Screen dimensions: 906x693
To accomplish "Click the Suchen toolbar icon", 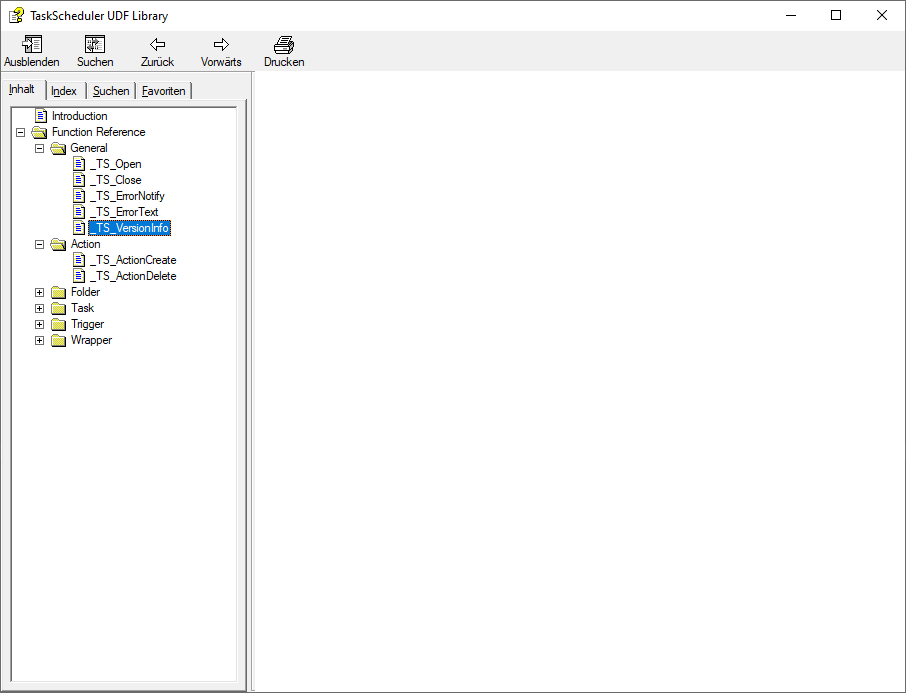I will tap(95, 45).
